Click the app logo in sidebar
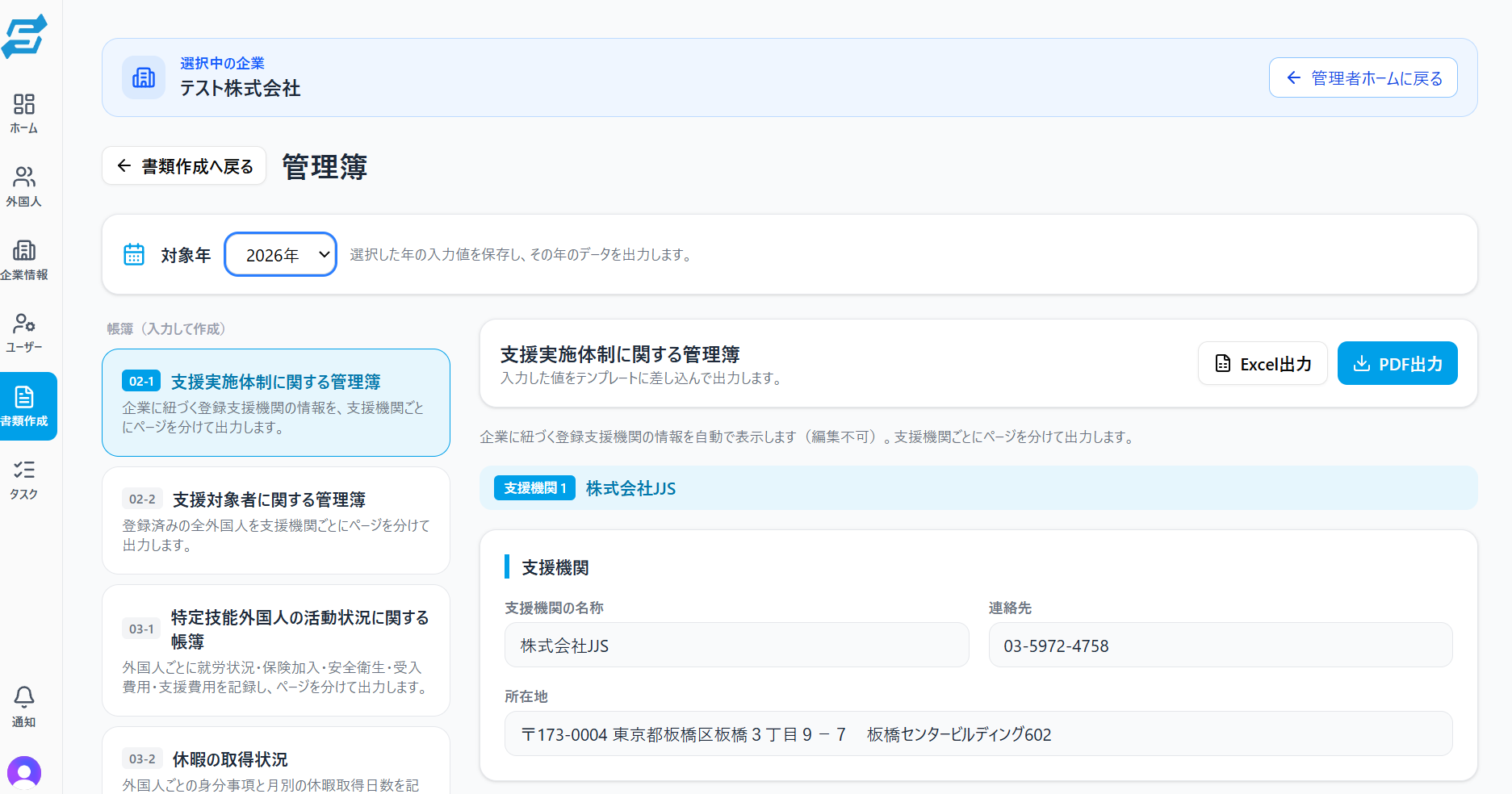 24,36
